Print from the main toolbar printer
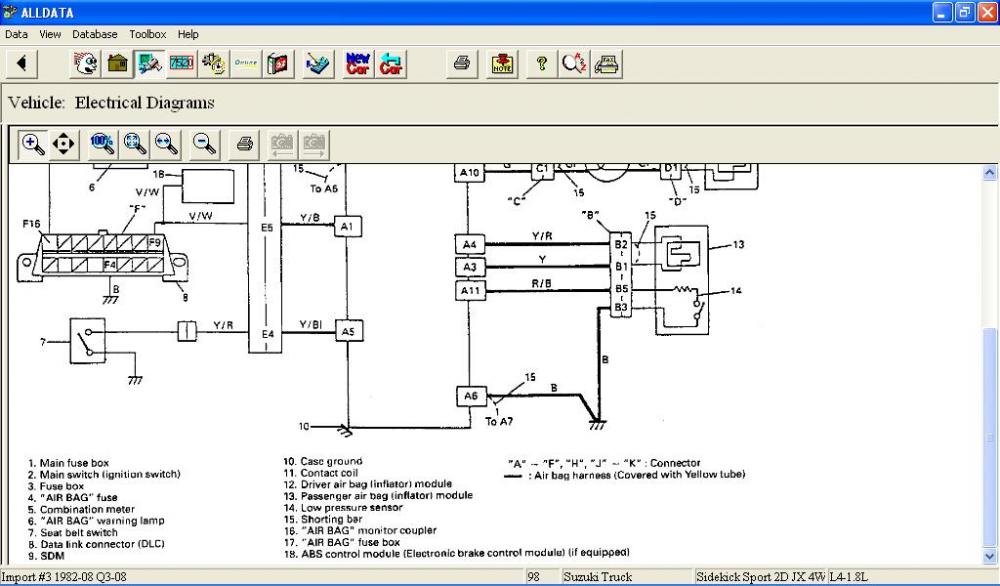Viewport: 1000px width, 586px height. 462,63
